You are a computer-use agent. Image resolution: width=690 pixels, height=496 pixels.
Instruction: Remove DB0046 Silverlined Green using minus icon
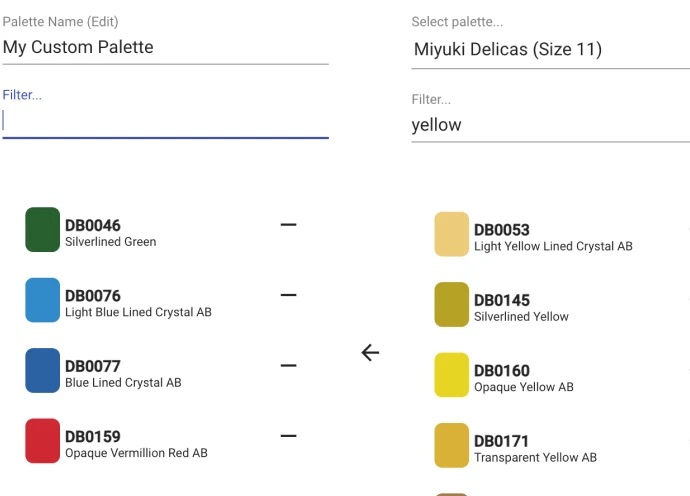coord(288,225)
